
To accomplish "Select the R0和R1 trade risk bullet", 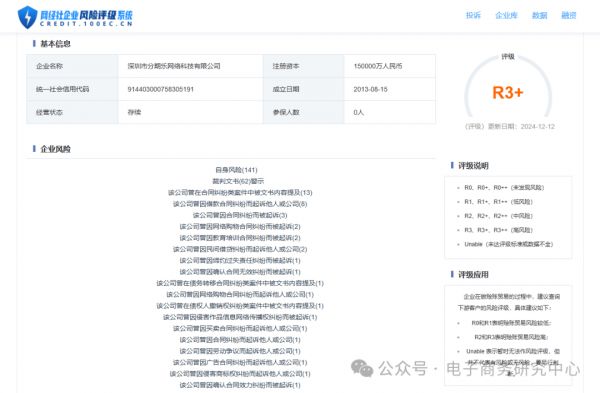I will coord(511,323).
